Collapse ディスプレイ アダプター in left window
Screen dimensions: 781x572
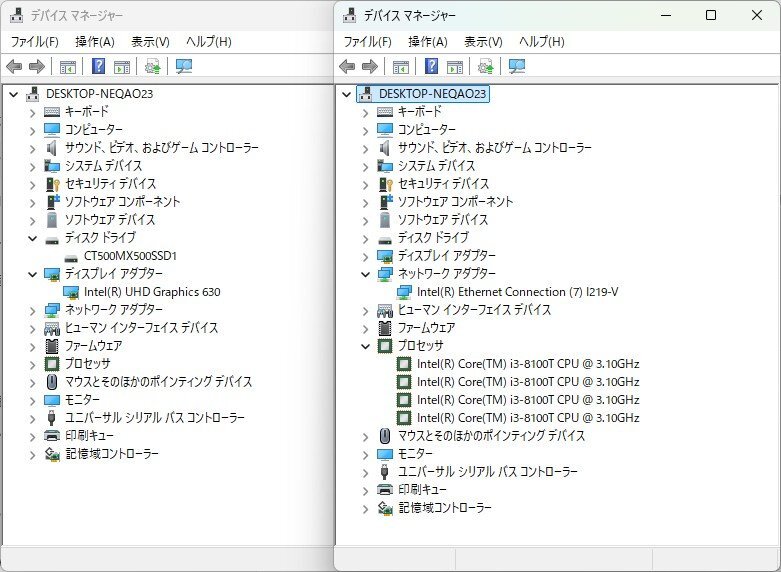pyautogui.click(x=32, y=274)
